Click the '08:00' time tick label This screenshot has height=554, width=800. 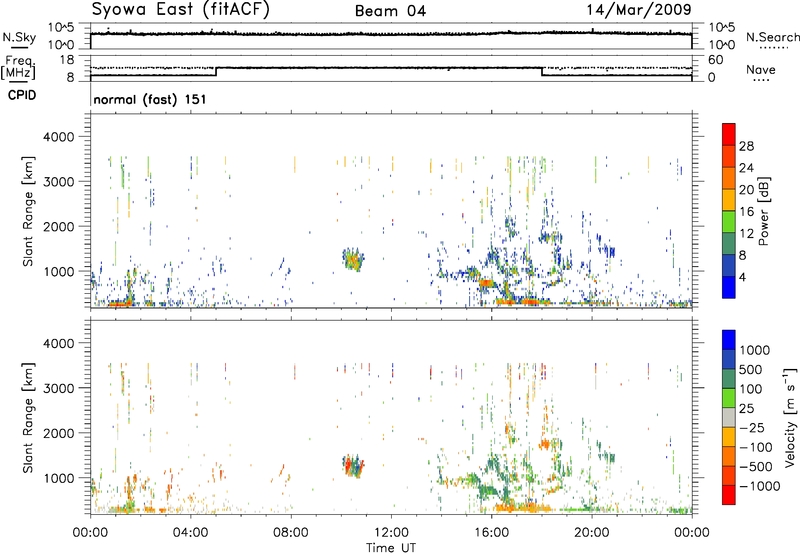pyautogui.click(x=291, y=533)
